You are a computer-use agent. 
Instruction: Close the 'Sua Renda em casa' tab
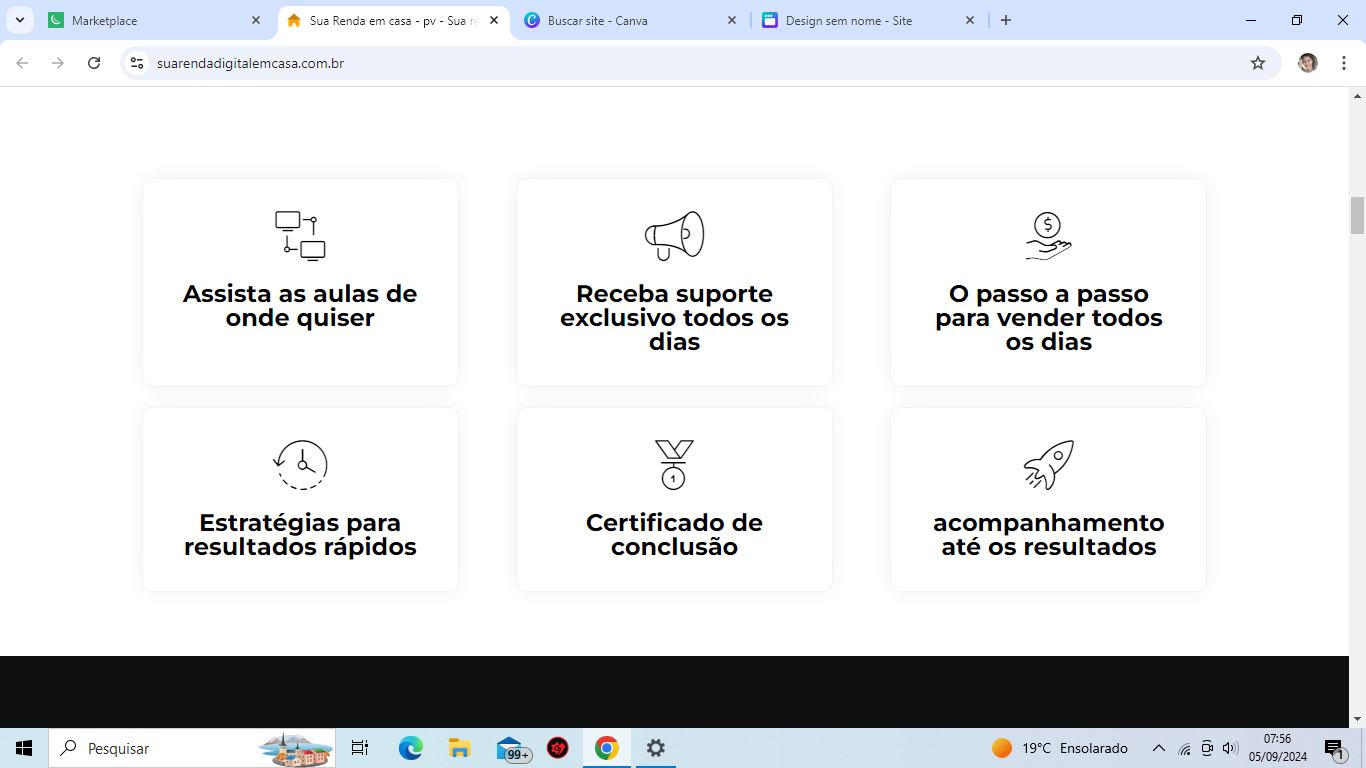(x=494, y=20)
